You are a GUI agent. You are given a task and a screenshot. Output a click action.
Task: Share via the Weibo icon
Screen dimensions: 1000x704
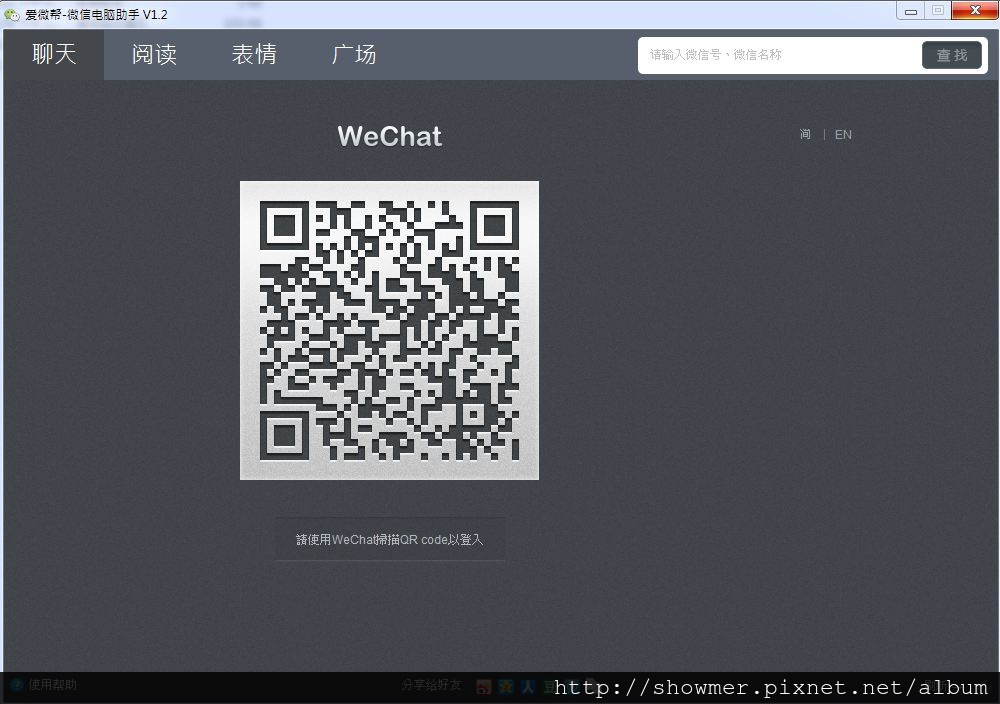pyautogui.click(x=484, y=687)
